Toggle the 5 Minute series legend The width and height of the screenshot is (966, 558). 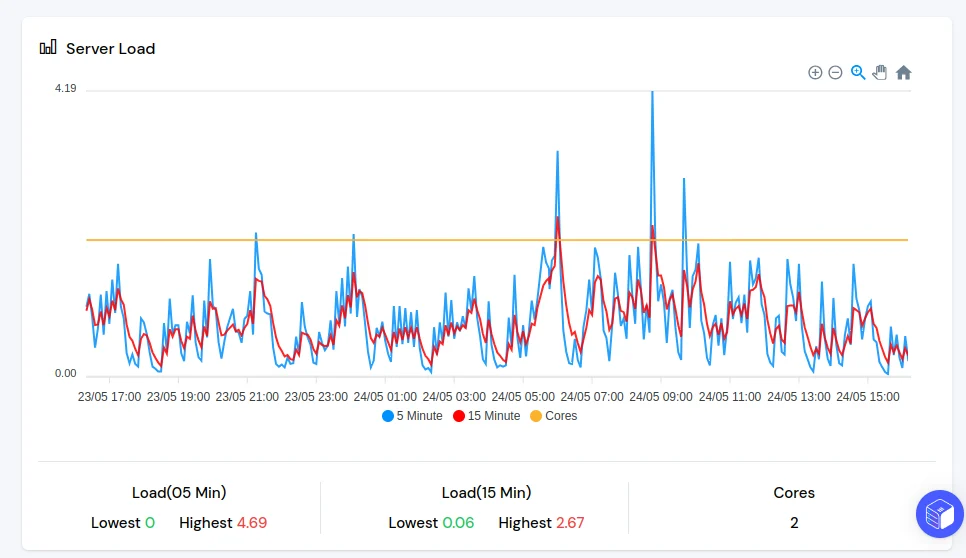tap(412, 416)
